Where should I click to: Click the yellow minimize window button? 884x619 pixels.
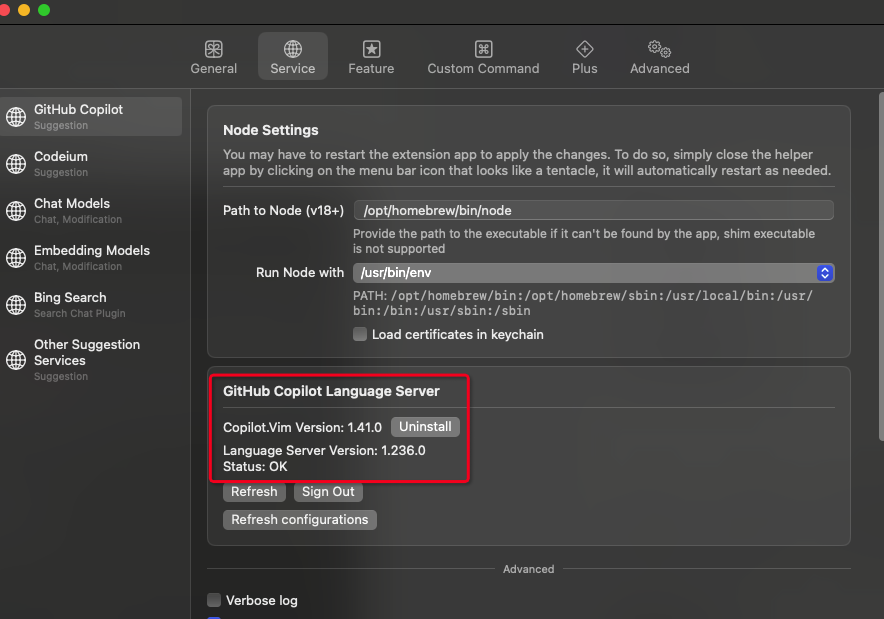coord(24,10)
